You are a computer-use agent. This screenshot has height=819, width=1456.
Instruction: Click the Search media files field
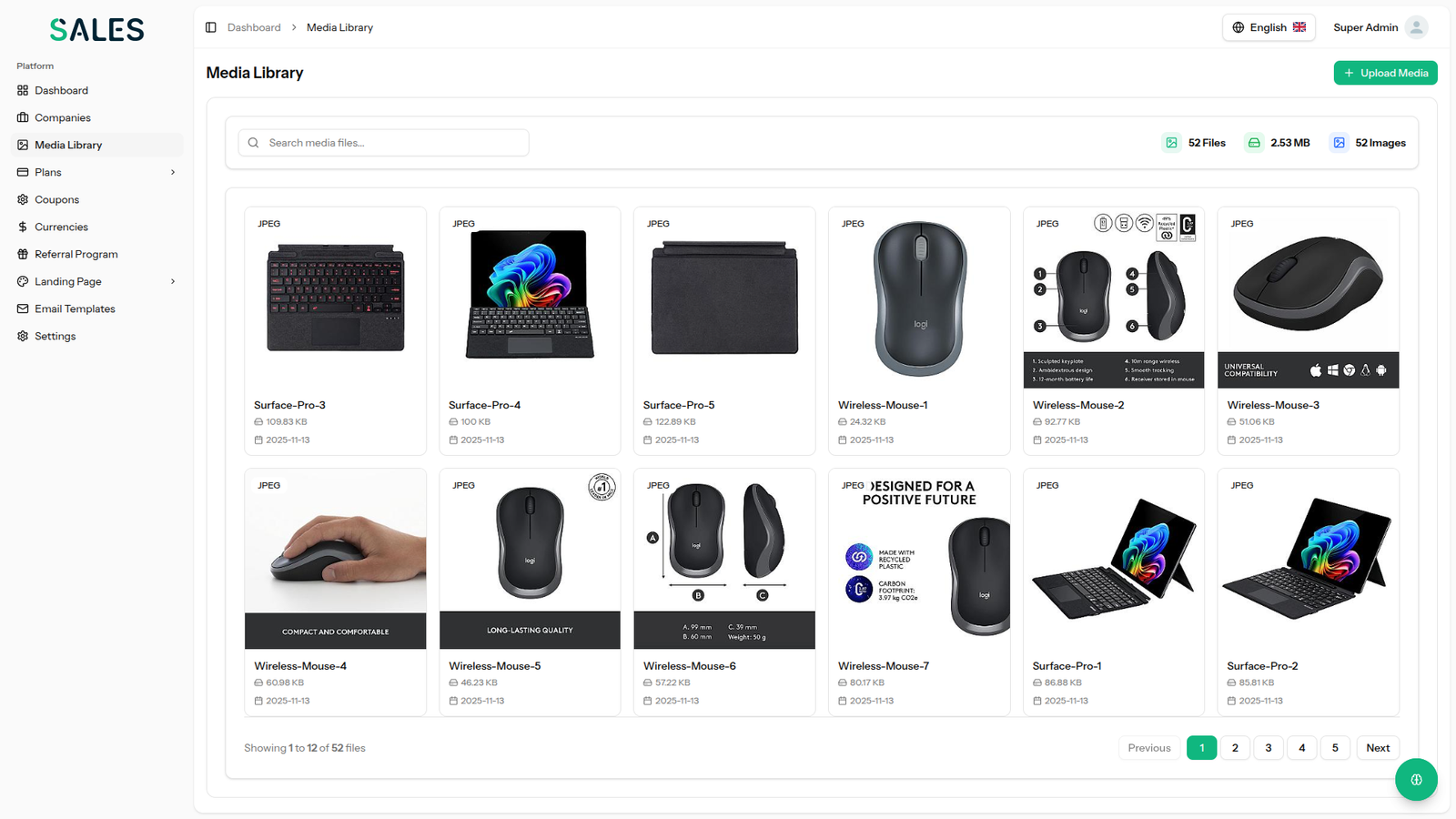(383, 143)
